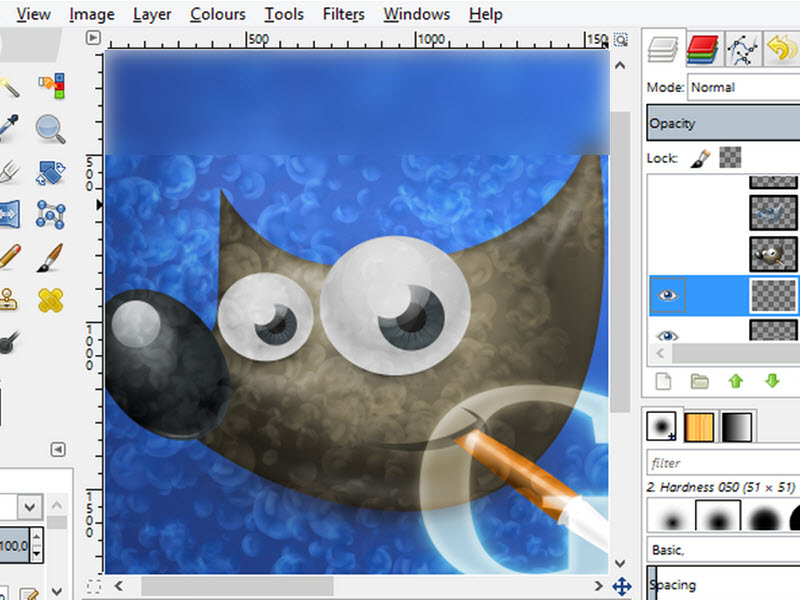Select the Zoom magnifier tool
This screenshot has height=600, width=800.
50,129
